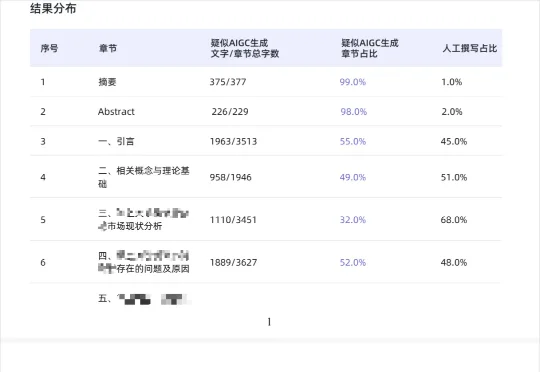Click sequence number 1 in the 摘要 row
The width and height of the screenshot is (540, 372).
(x=43, y=82)
